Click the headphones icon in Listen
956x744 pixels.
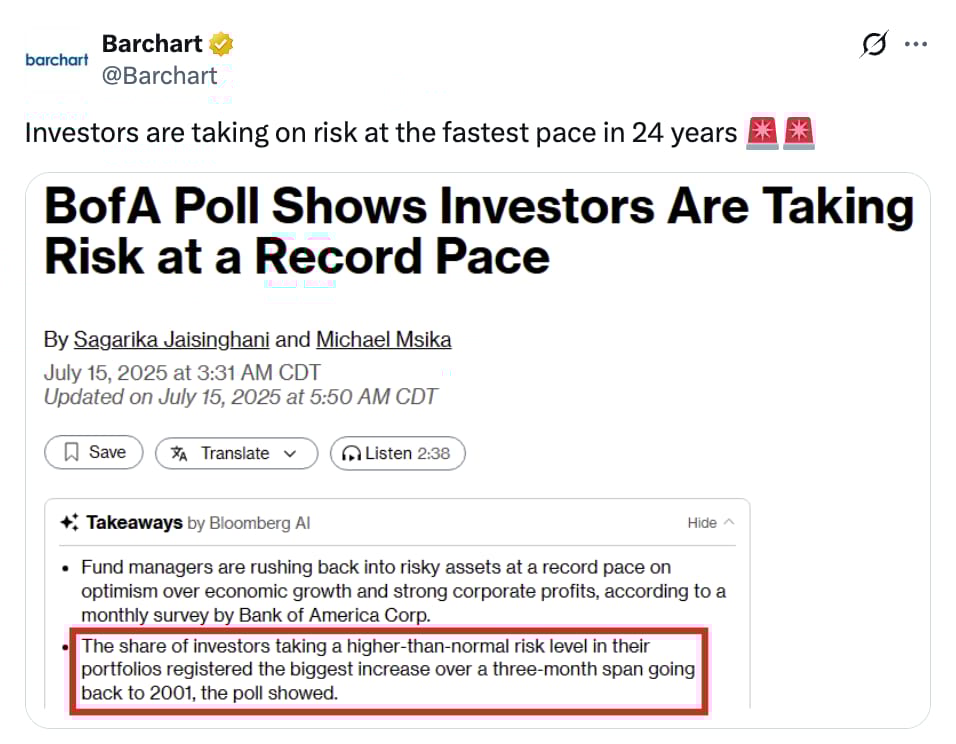pyautogui.click(x=351, y=454)
